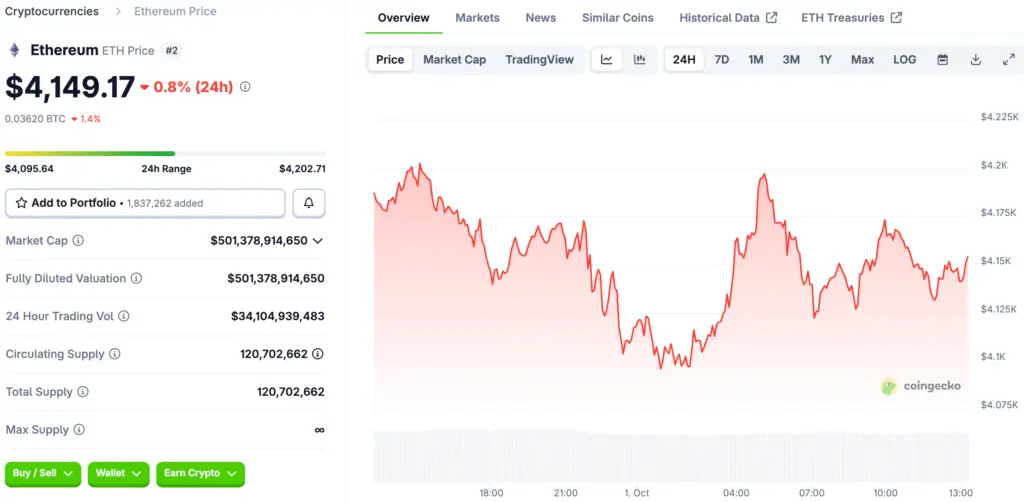Click the Market Cap info icon
This screenshot has width=1024, height=502.
pos(78,241)
